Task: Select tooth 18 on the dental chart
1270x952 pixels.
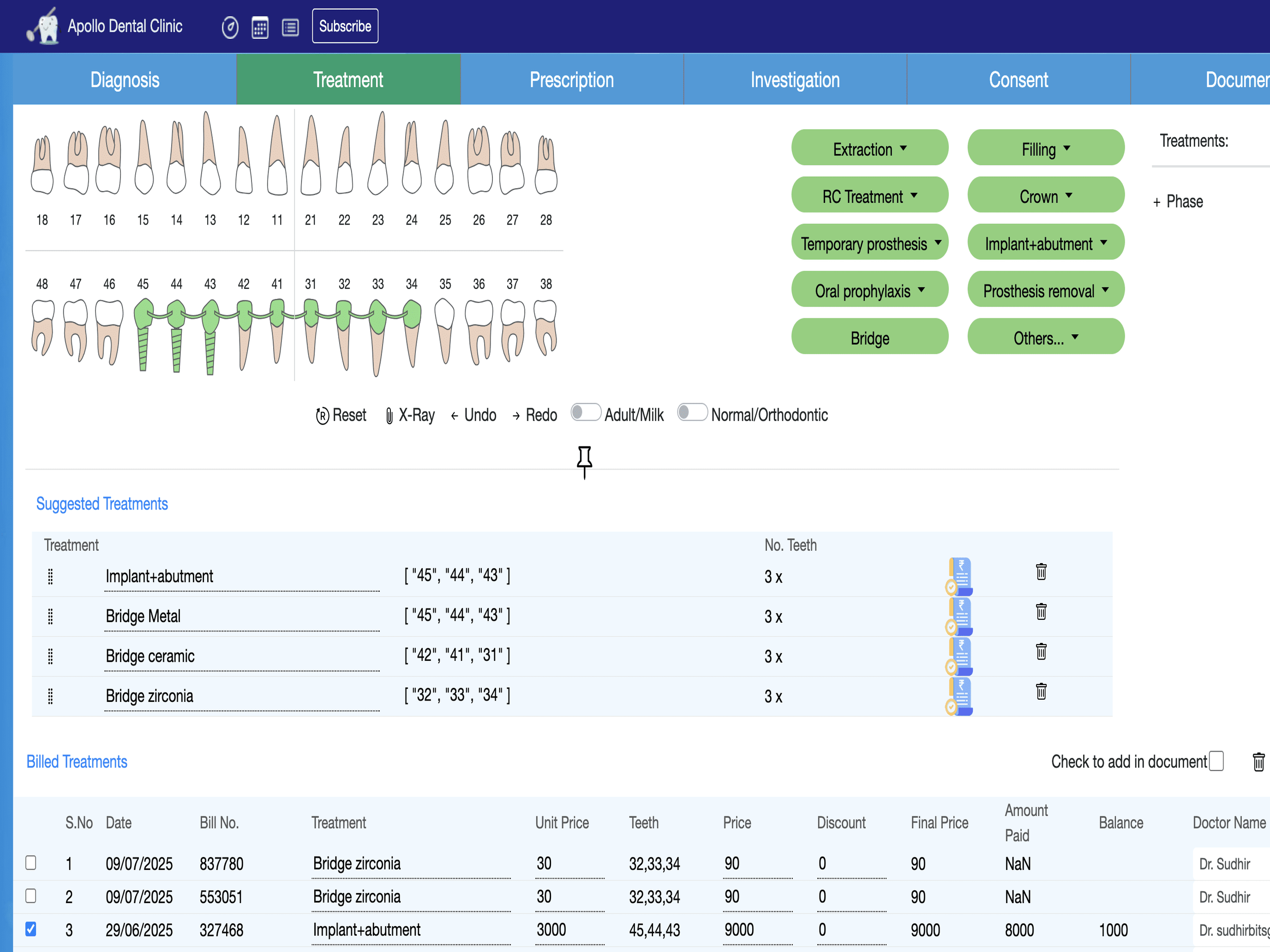Action: 42,165
